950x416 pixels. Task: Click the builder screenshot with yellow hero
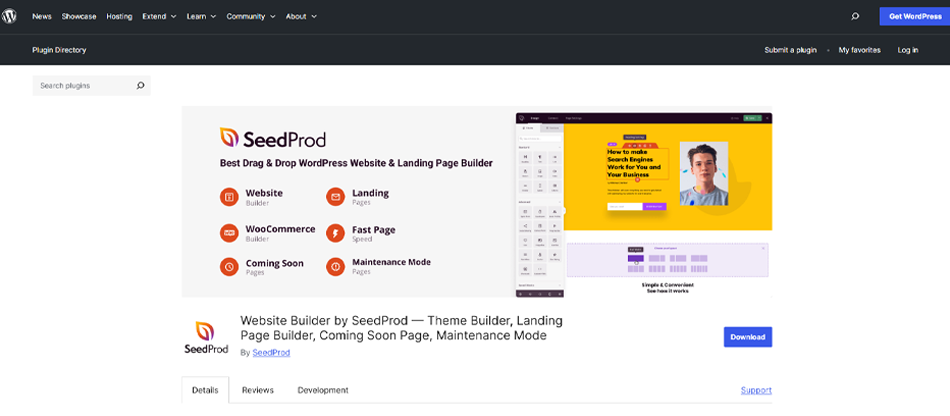tap(643, 205)
